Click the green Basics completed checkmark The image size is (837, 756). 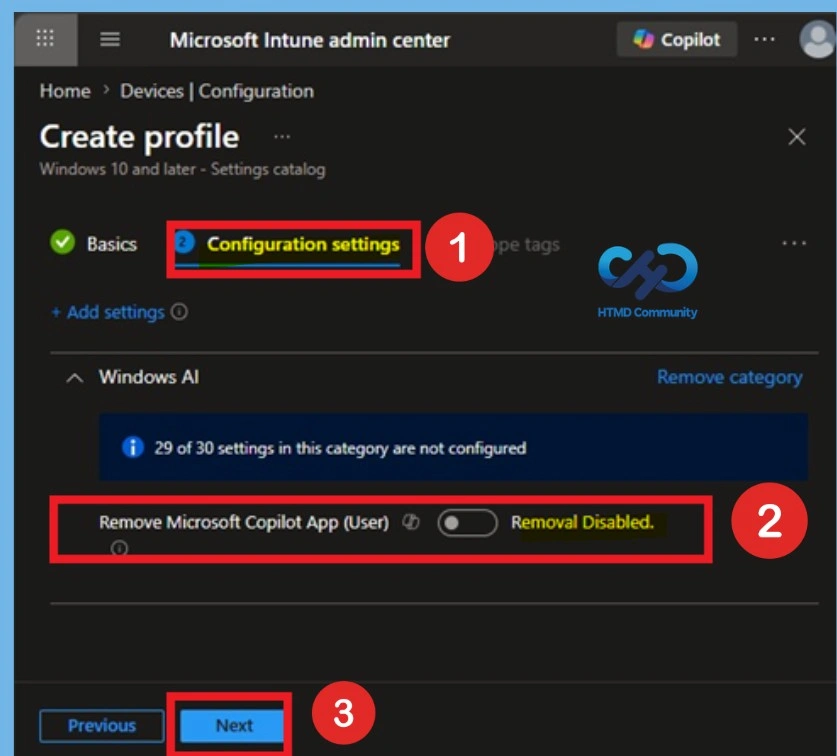tap(62, 242)
